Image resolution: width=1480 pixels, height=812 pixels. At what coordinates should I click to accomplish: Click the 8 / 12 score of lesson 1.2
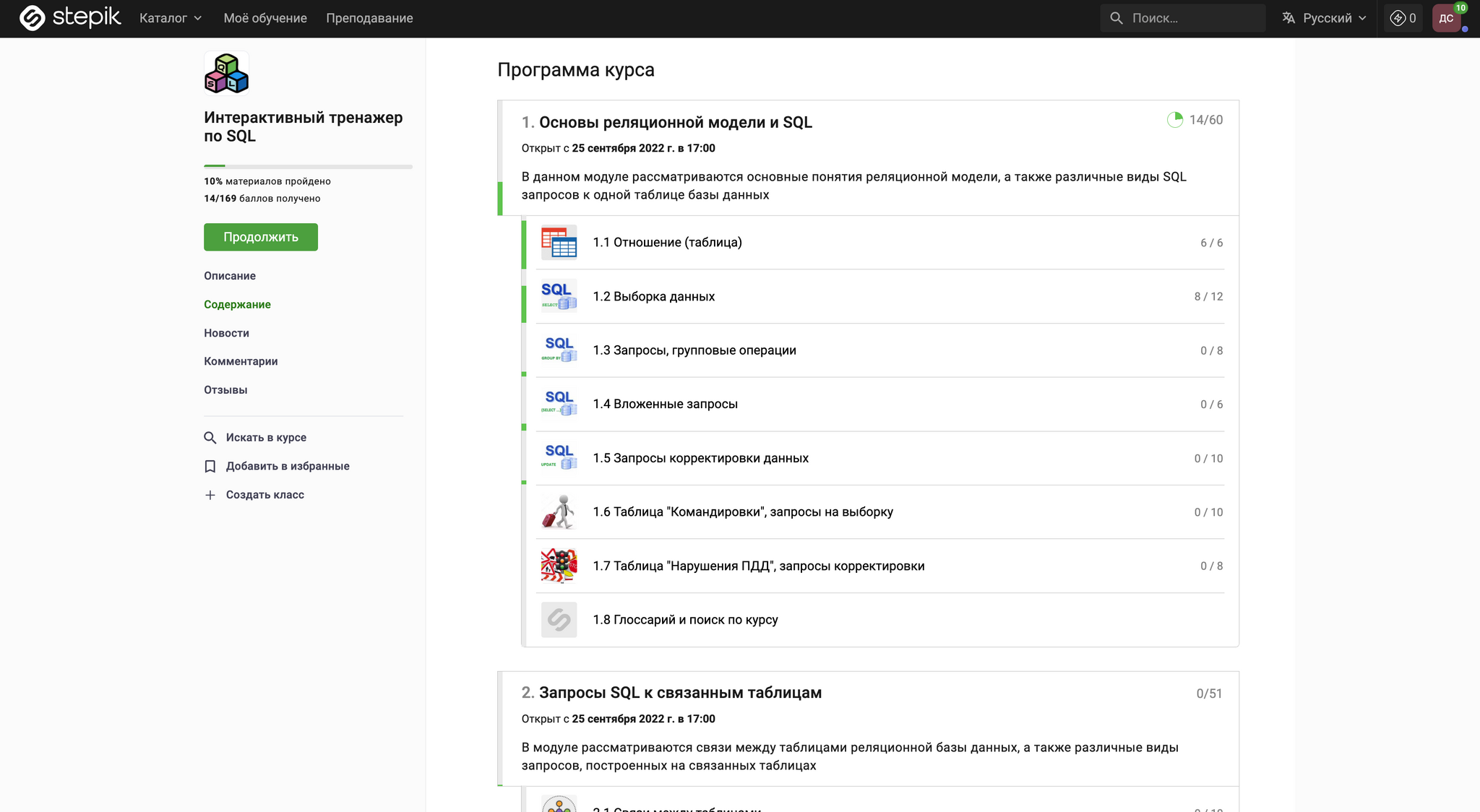click(1208, 296)
